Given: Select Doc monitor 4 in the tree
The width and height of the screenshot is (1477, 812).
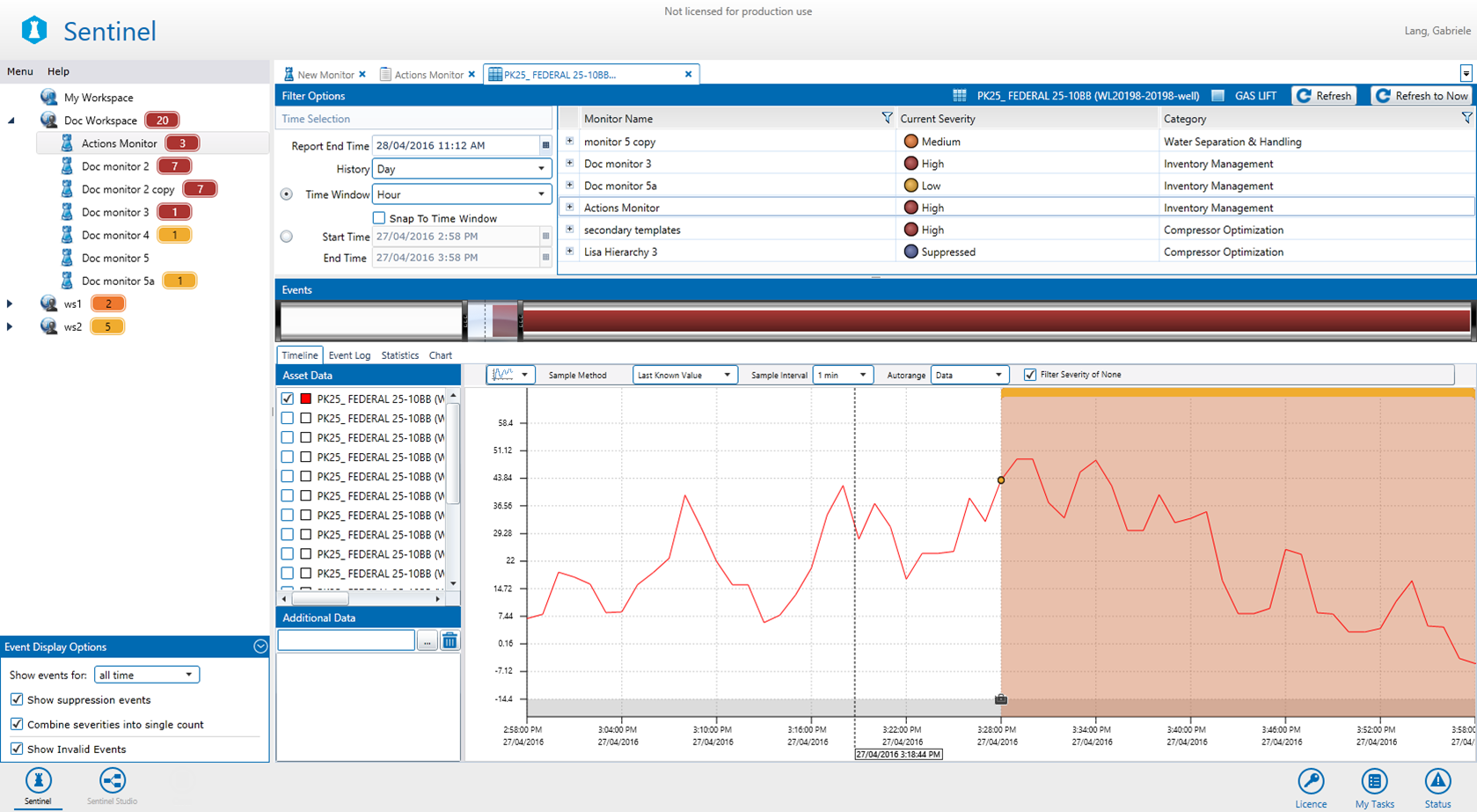Looking at the screenshot, I should (115, 235).
